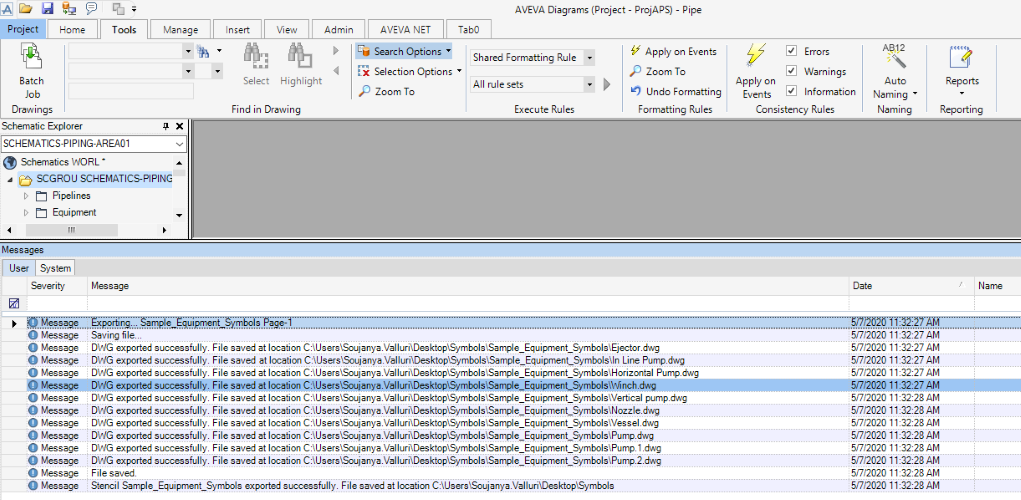Open the SCHEMATICS-PIPING-AREA01 combo box
Screen dimensions: 1021x500
pos(179,144)
